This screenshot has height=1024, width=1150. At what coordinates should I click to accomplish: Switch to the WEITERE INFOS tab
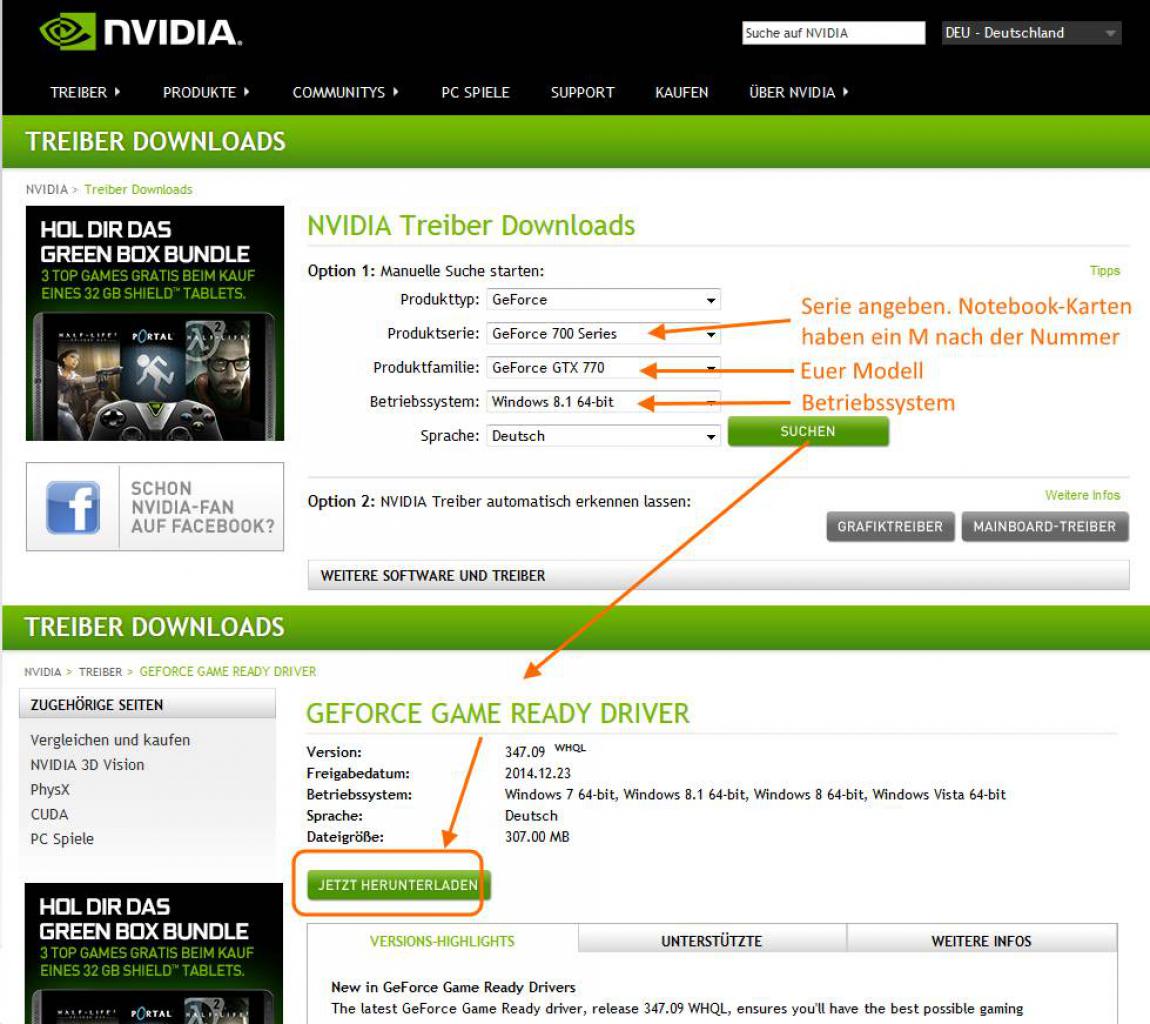(x=981, y=941)
